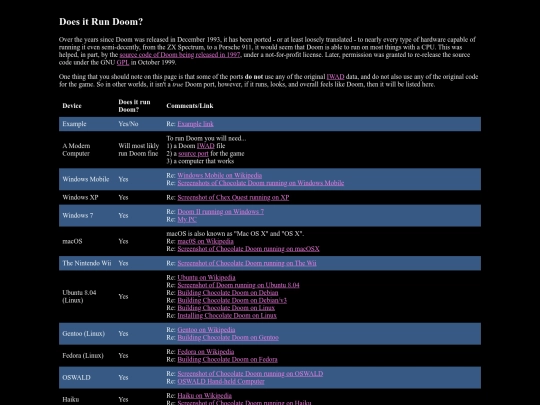Screen dimensions: 540x405
Task: Click 'Yes' in the Windows XP row
Action: point(123,197)
